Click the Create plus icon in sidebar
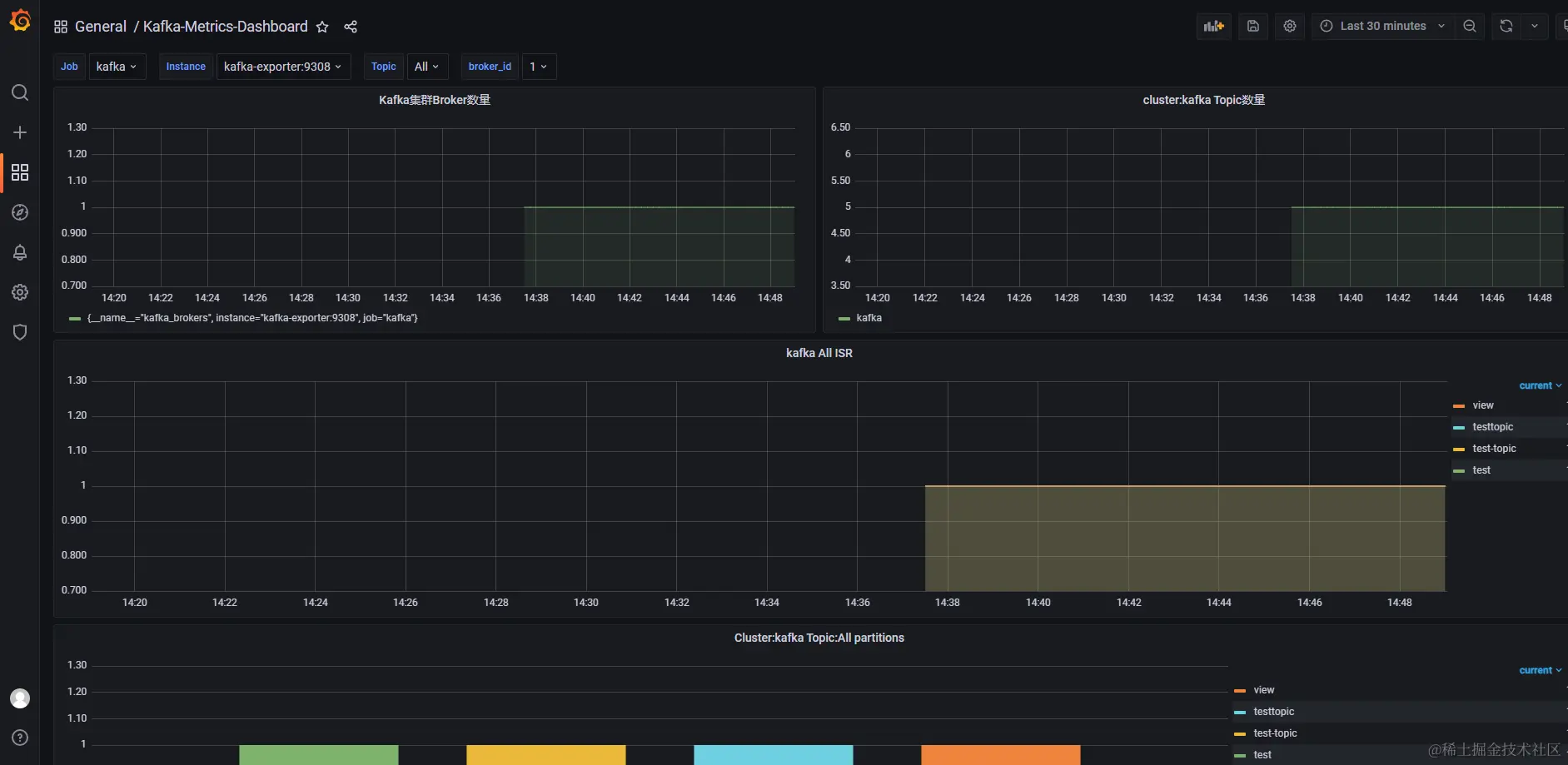 coord(20,132)
